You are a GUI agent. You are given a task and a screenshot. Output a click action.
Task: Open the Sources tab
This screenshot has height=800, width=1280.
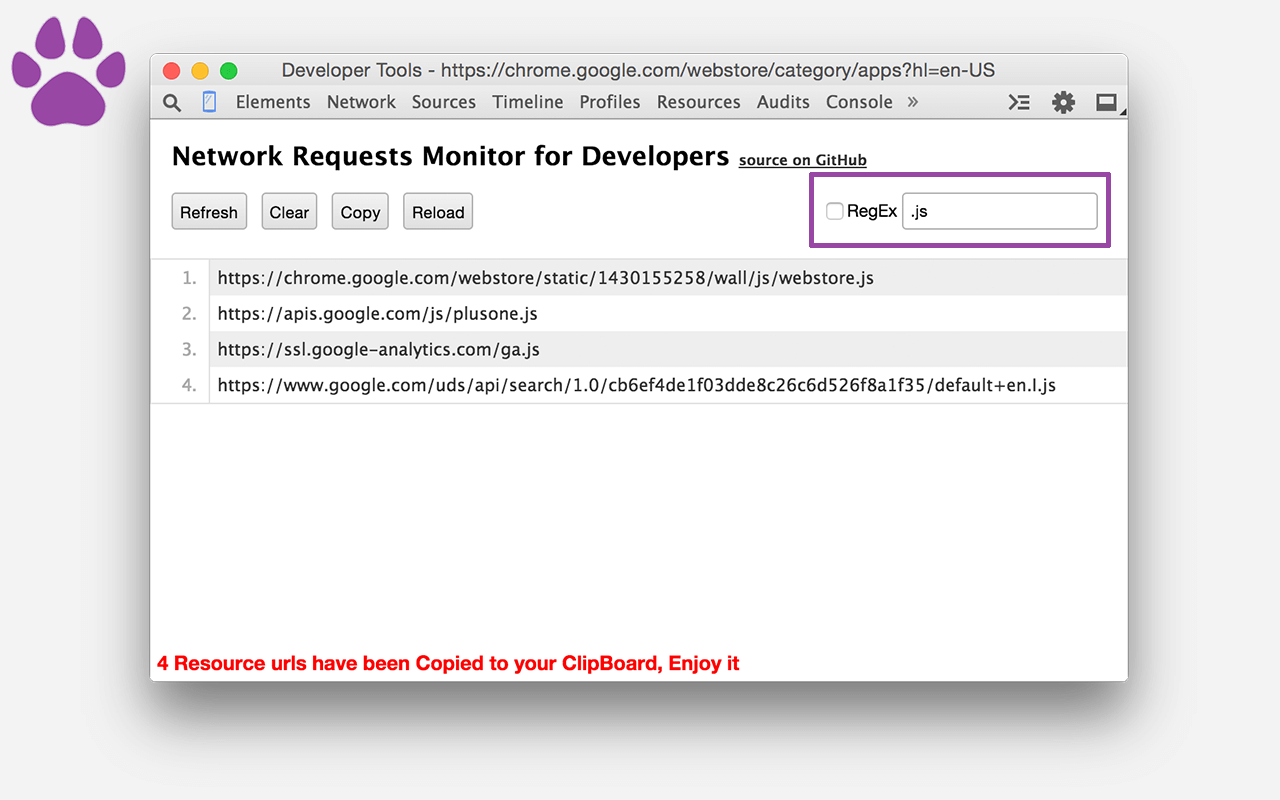coord(444,102)
